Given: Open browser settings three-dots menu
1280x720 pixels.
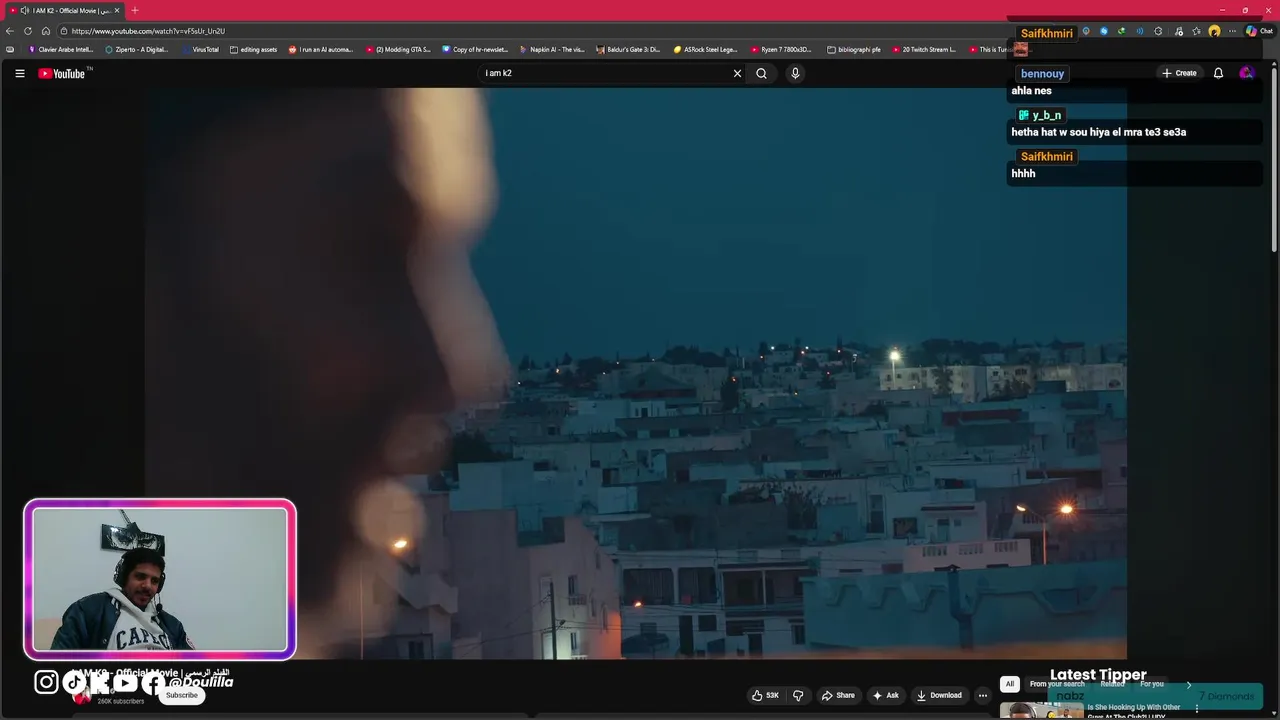Looking at the screenshot, I should pyautogui.click(x=1233, y=31).
